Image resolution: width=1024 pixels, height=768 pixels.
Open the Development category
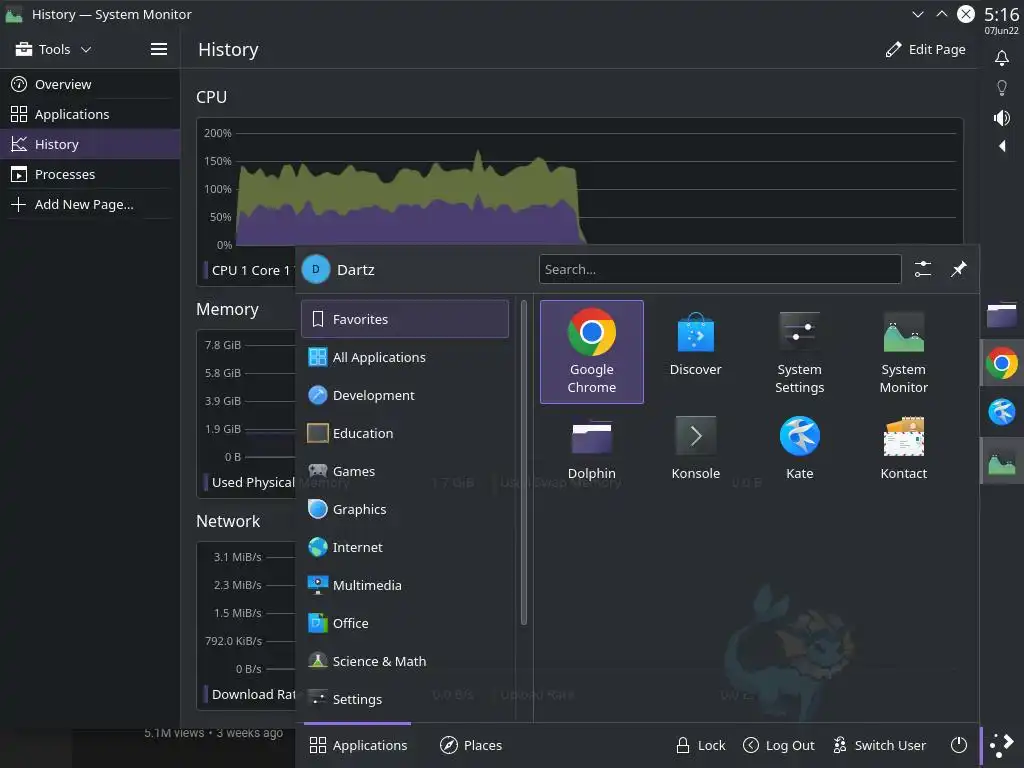(405, 395)
